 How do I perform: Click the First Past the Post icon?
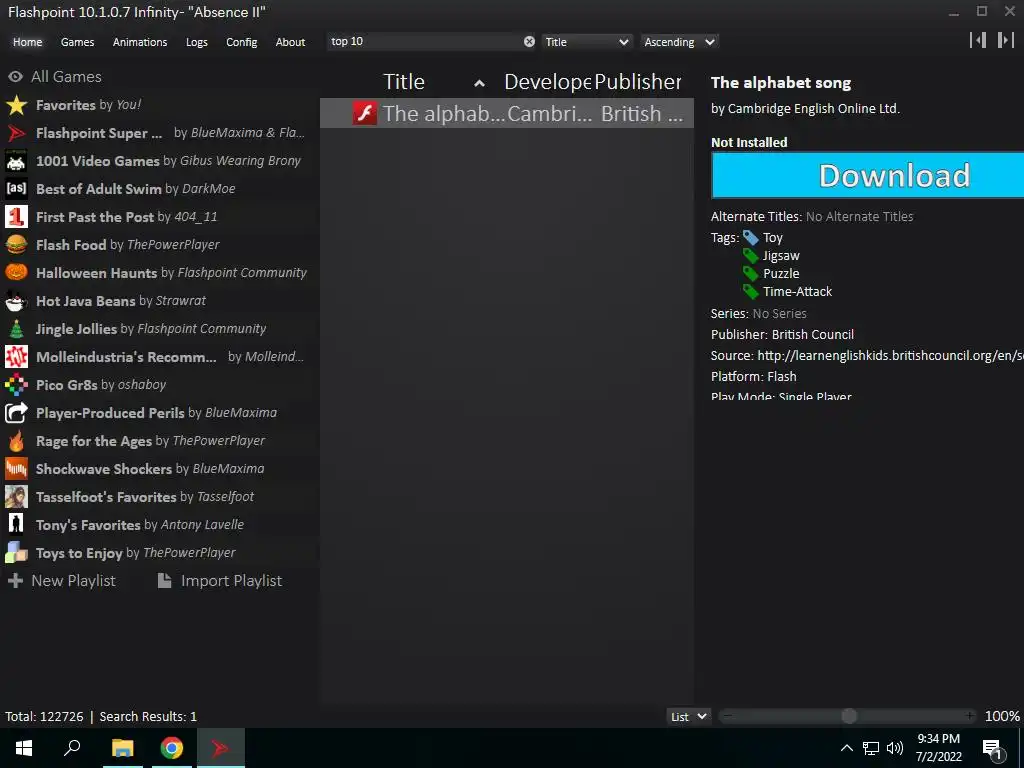point(16,217)
